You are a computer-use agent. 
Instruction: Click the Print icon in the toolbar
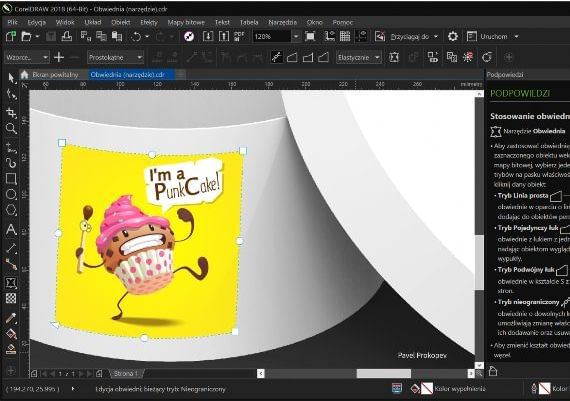click(67, 36)
